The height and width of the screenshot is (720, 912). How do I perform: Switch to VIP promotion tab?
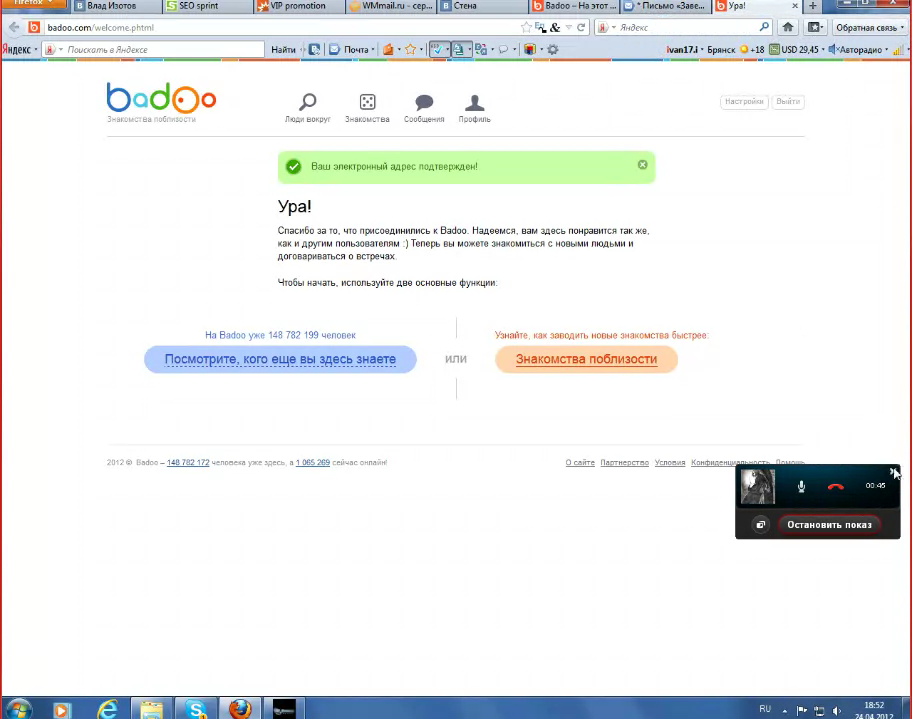pyautogui.click(x=298, y=6)
